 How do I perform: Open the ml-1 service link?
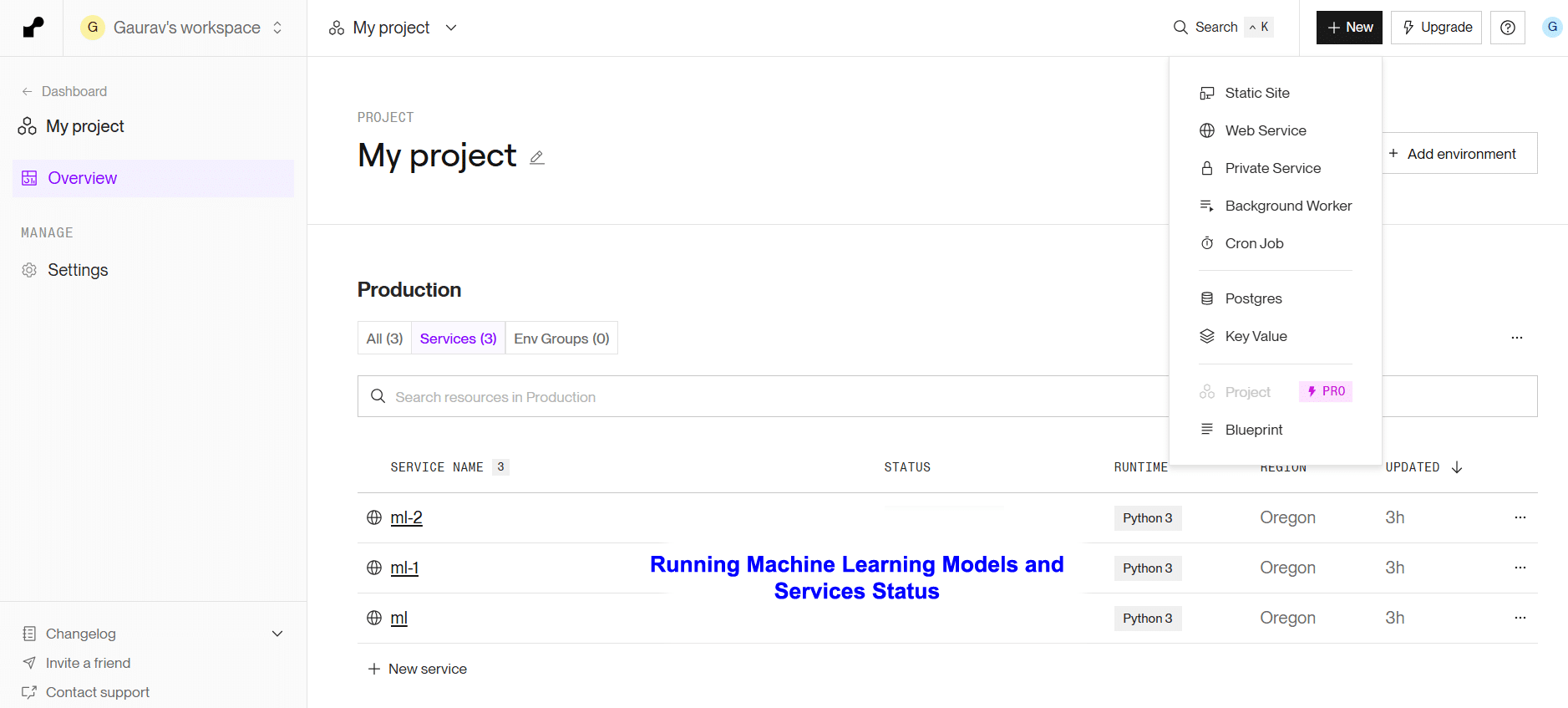pos(404,568)
